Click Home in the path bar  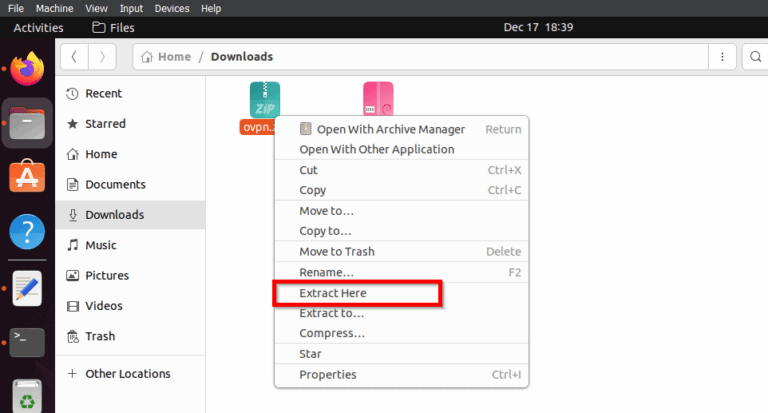167,57
